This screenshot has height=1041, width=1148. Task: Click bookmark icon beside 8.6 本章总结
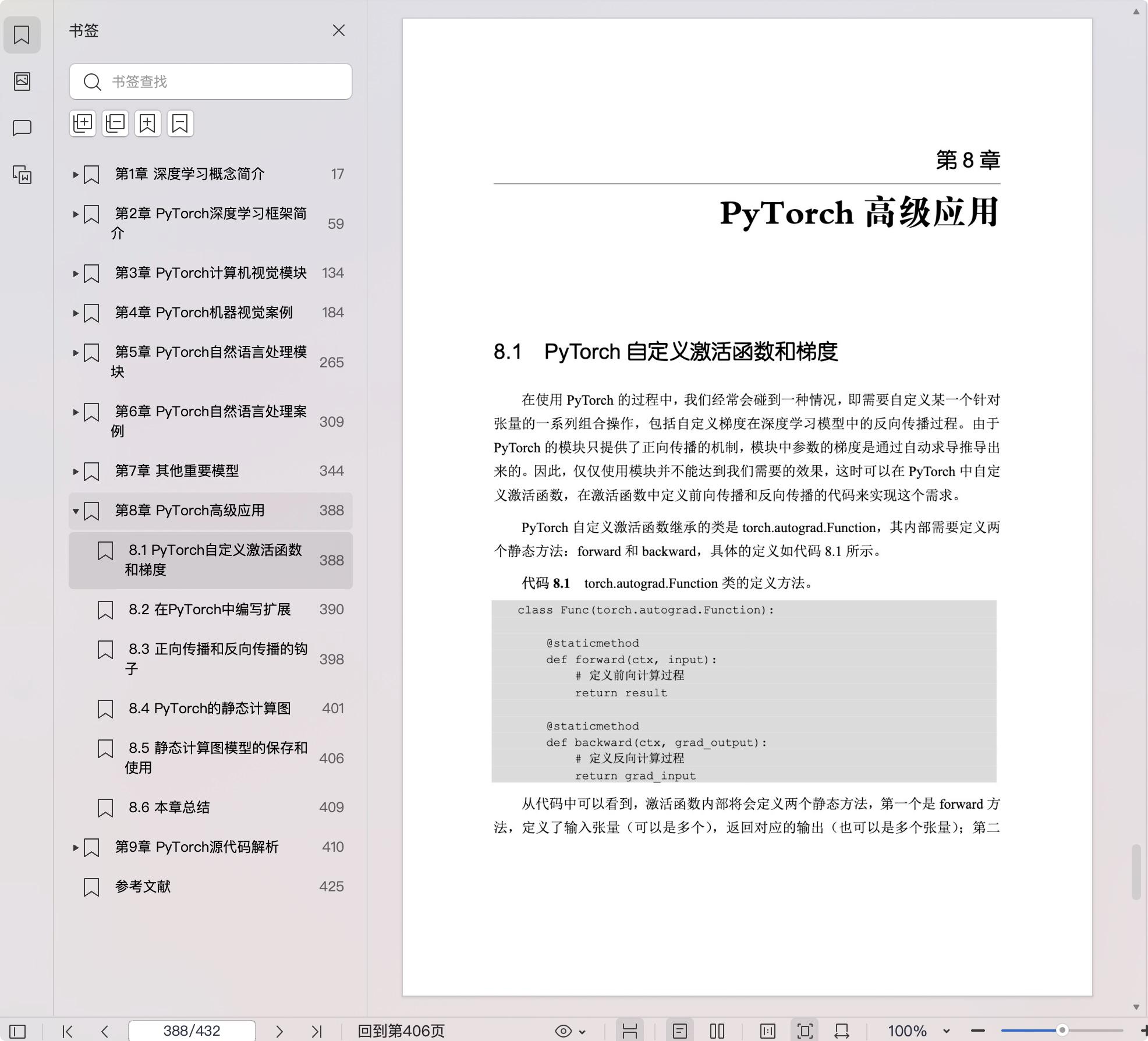[x=105, y=808]
